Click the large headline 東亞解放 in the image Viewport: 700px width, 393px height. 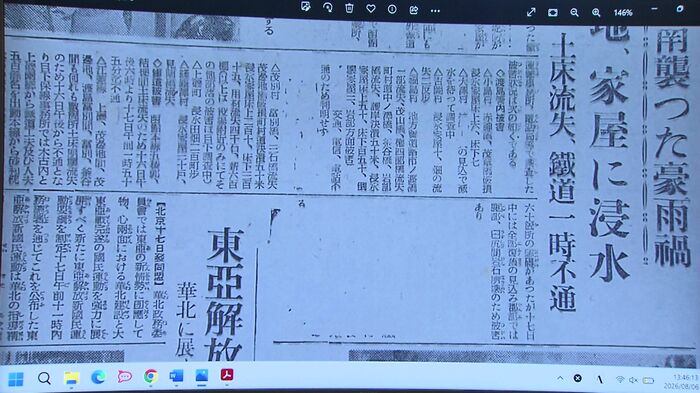click(225, 293)
